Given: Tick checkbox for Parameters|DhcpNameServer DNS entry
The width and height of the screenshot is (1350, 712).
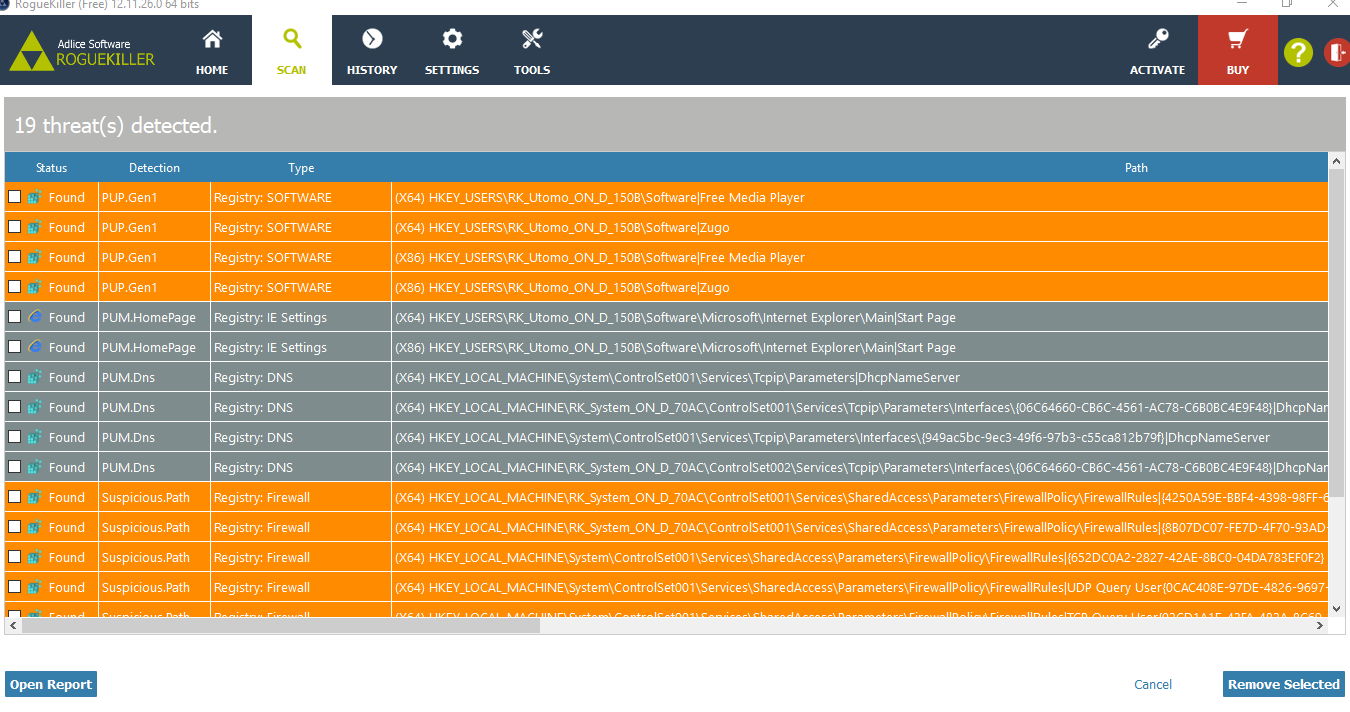Looking at the screenshot, I should point(14,377).
